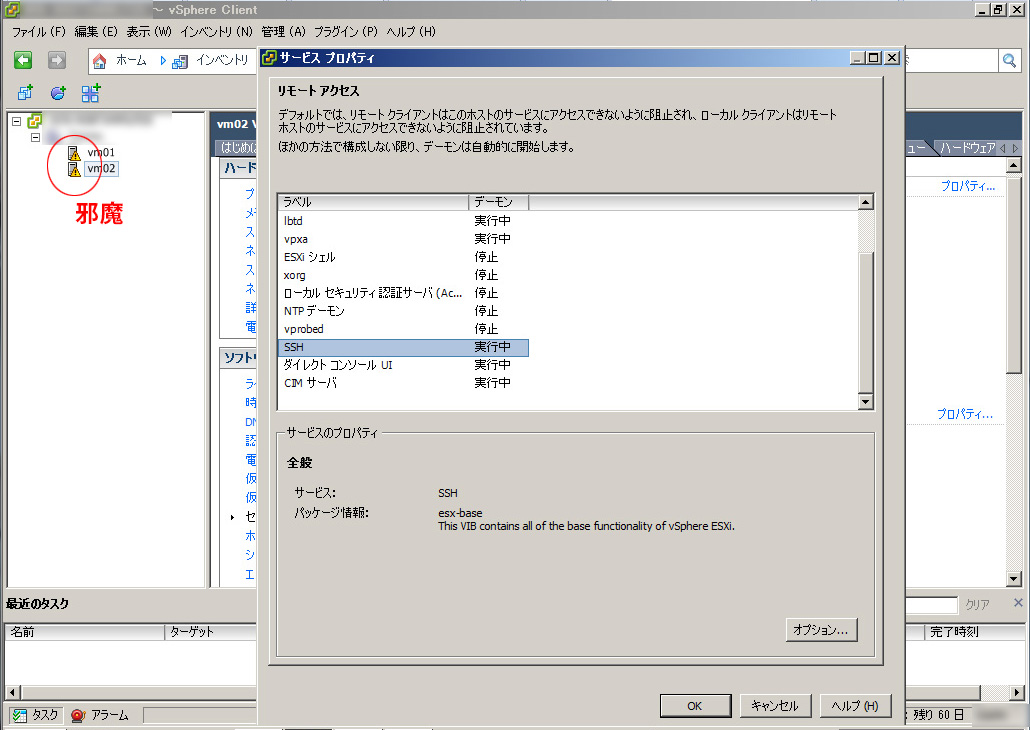Select the vpxa service row
This screenshot has height=730, width=1030.
[403, 239]
